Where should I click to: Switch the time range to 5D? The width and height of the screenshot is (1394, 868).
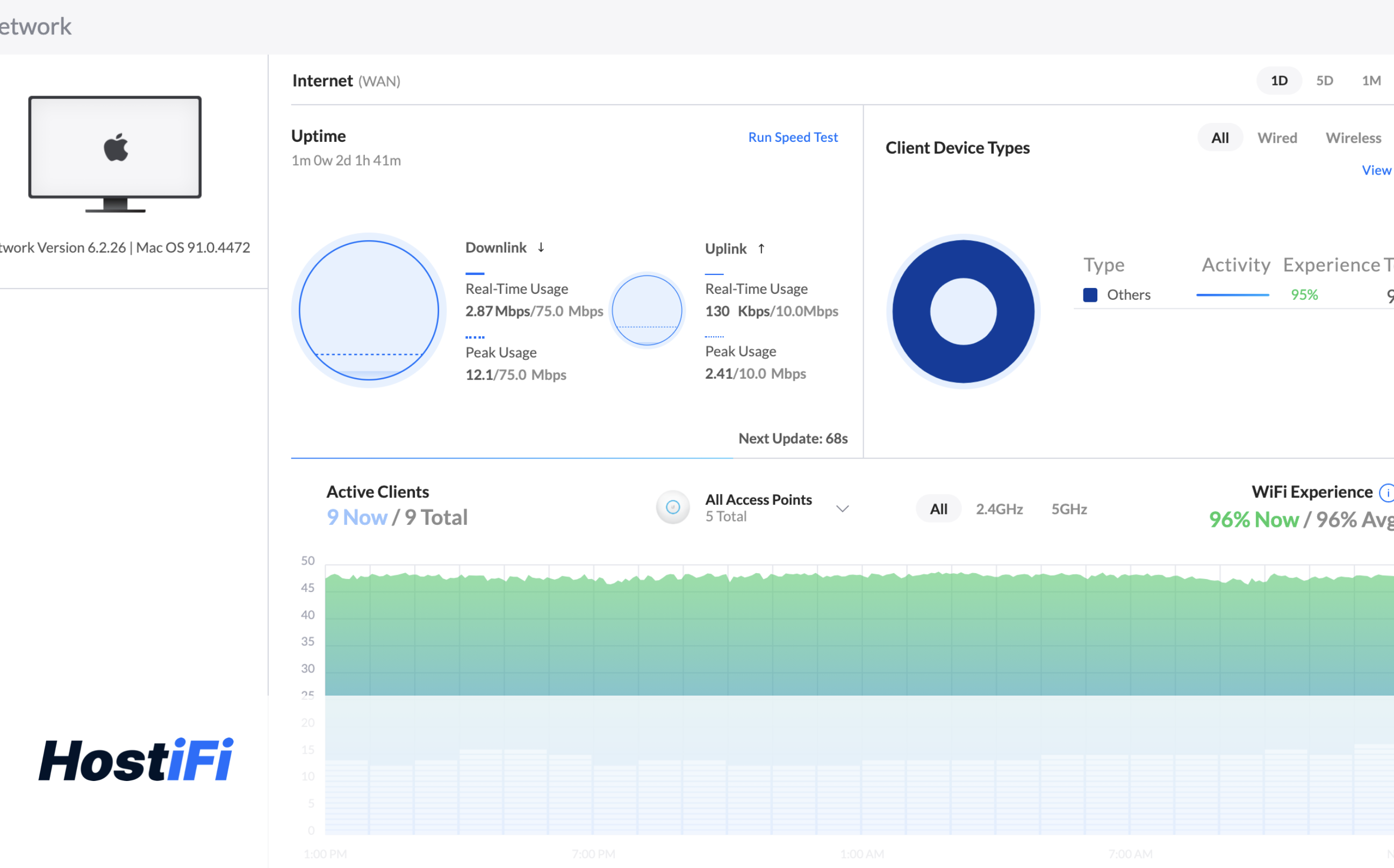coord(1325,81)
